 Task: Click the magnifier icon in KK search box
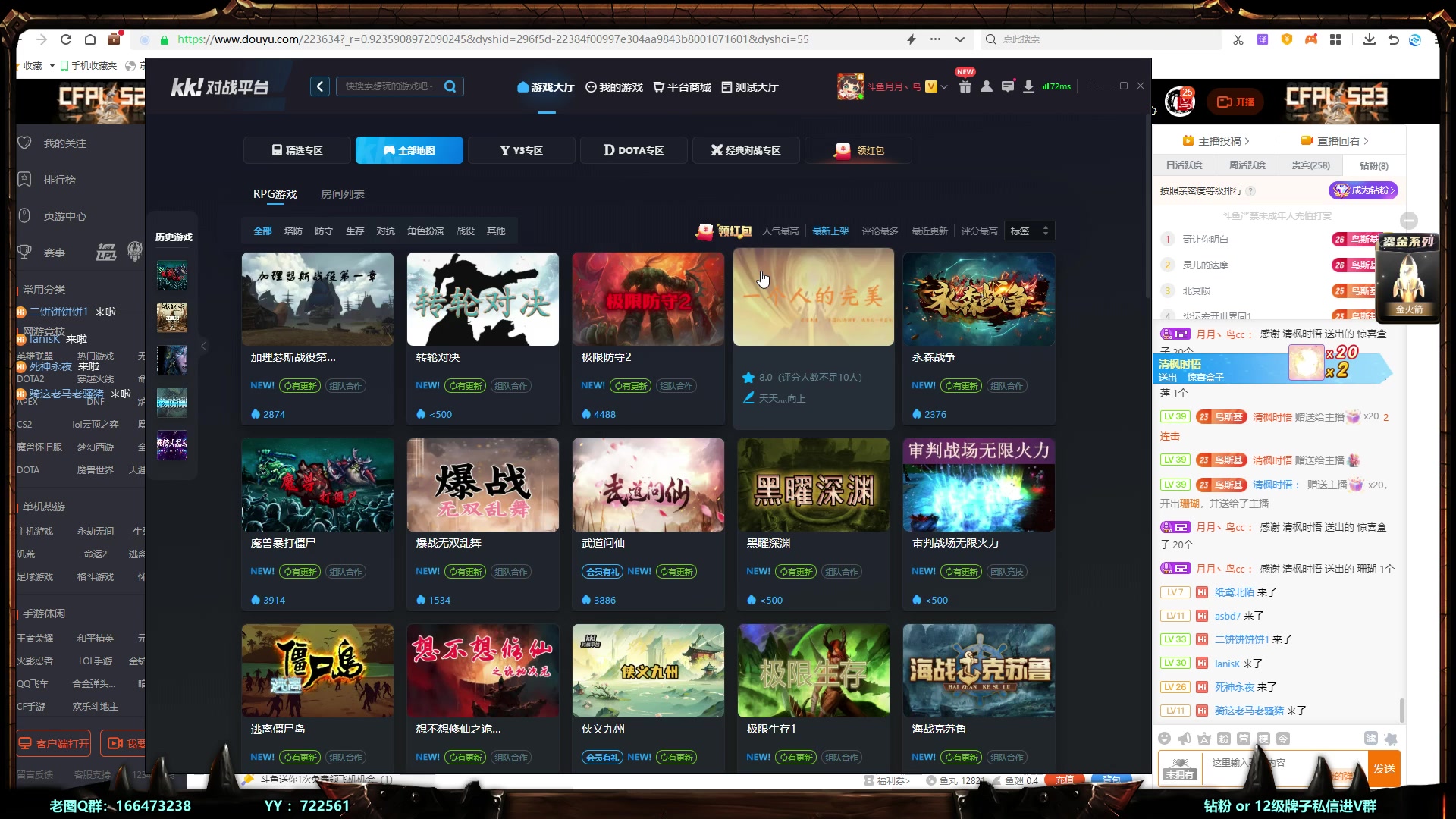click(x=450, y=86)
